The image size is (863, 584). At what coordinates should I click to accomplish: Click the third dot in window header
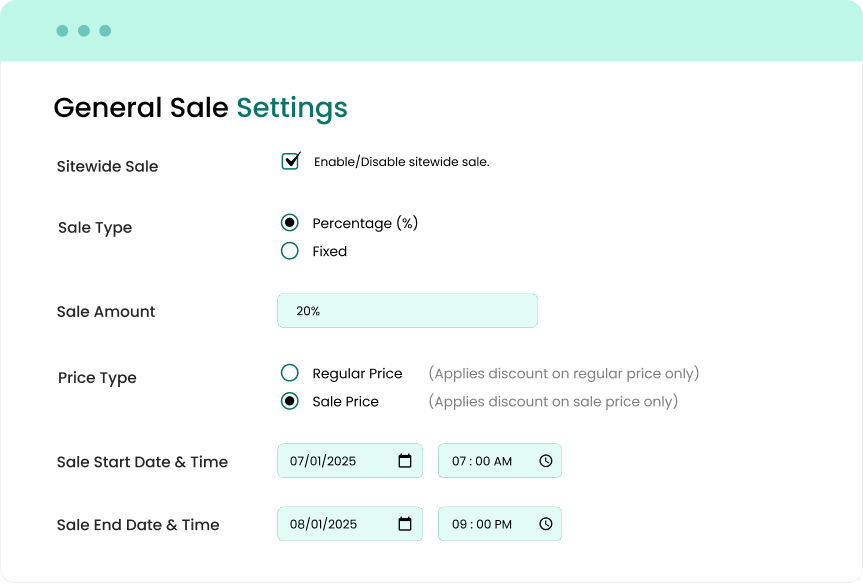tap(105, 31)
